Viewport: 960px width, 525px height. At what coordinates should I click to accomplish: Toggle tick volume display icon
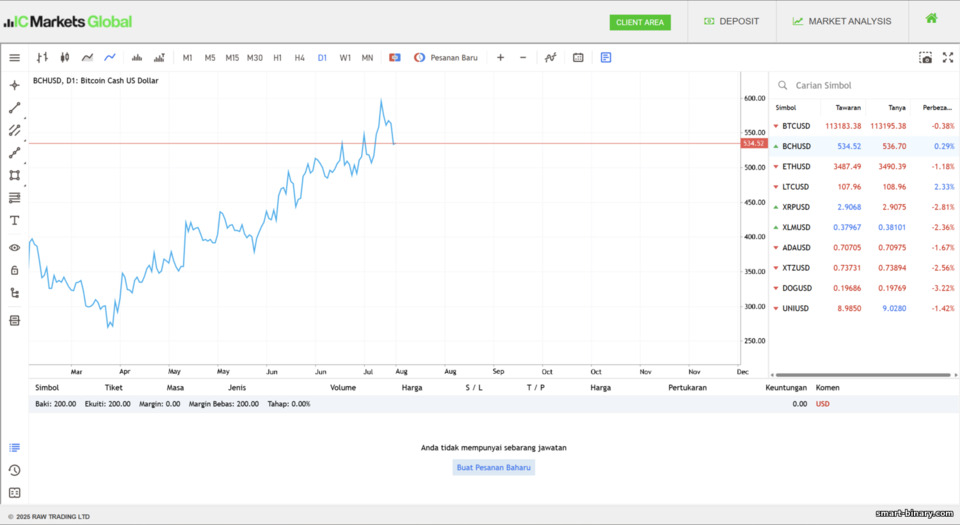[x=137, y=58]
